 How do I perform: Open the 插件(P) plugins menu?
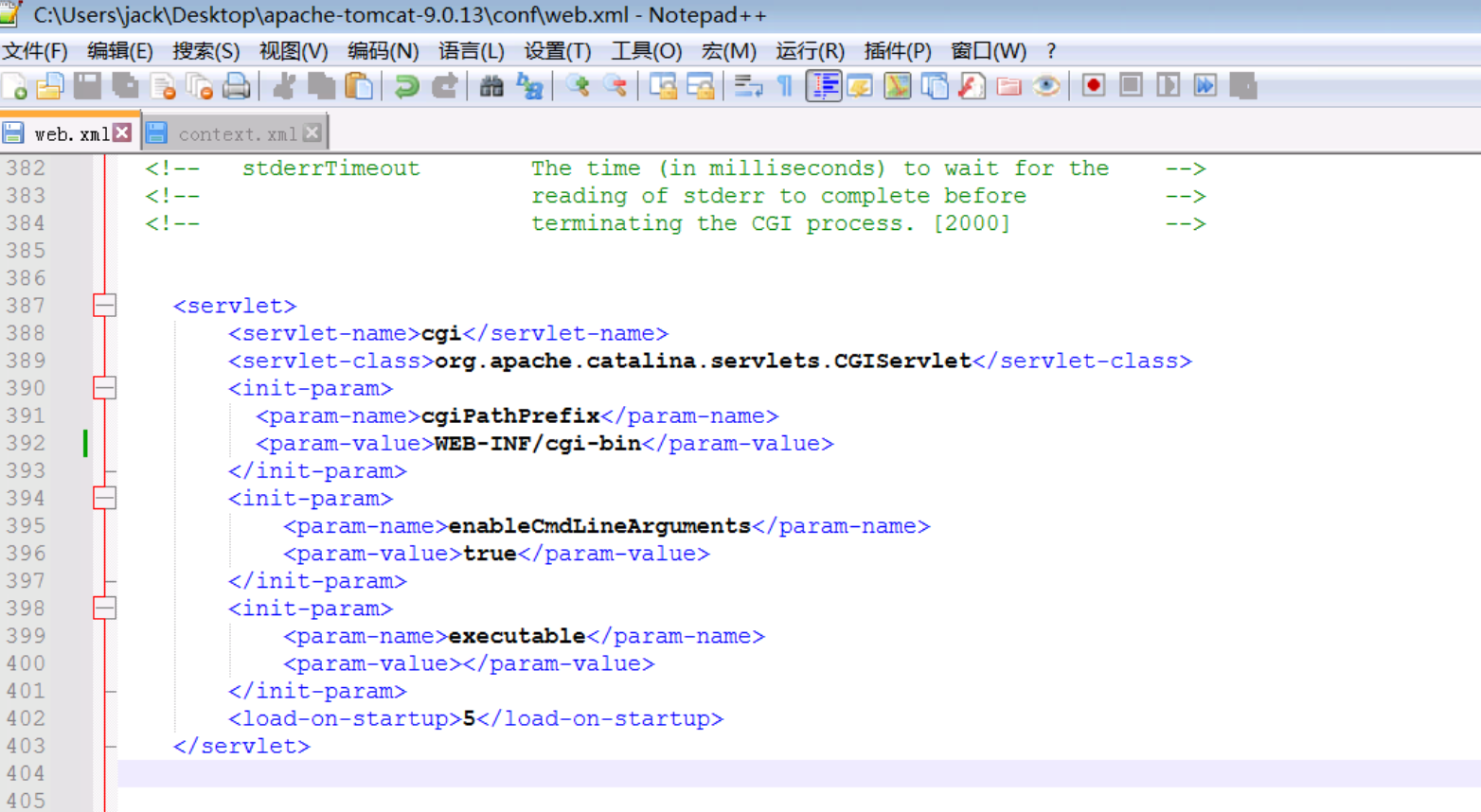coord(897,51)
